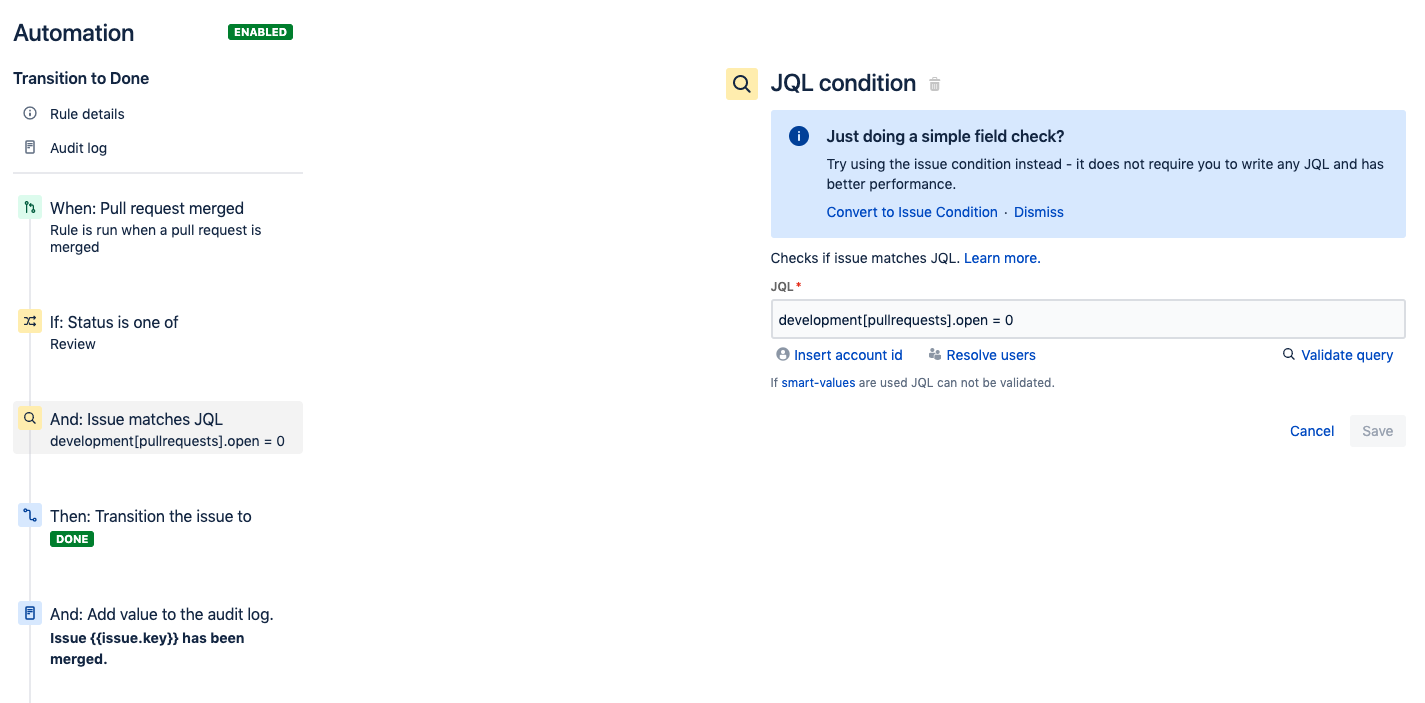Click 'Rule is run when a pull request is merged' text

pyautogui.click(x=156, y=239)
